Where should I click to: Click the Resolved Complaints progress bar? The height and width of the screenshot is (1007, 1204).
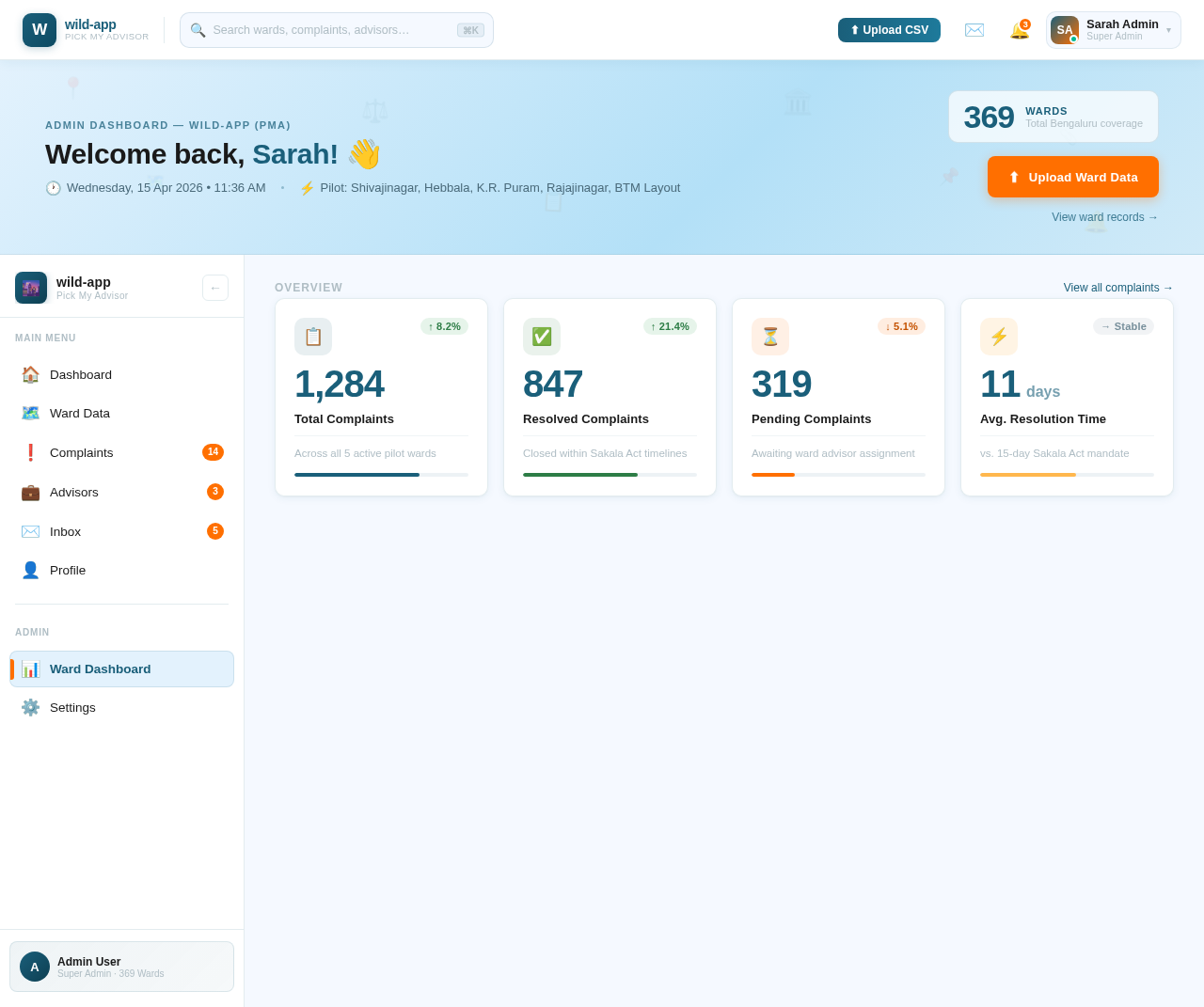click(610, 475)
